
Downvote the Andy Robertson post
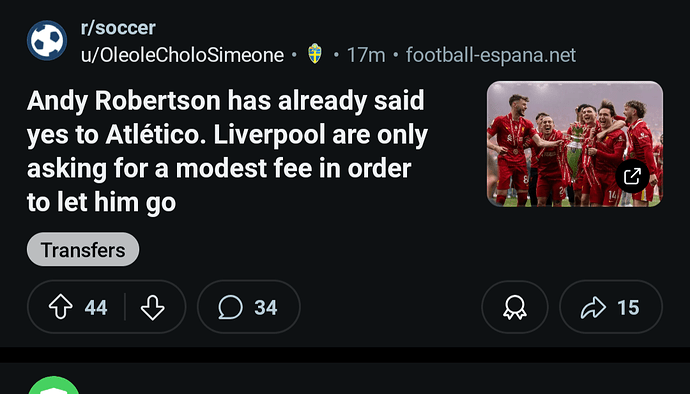click(152, 307)
